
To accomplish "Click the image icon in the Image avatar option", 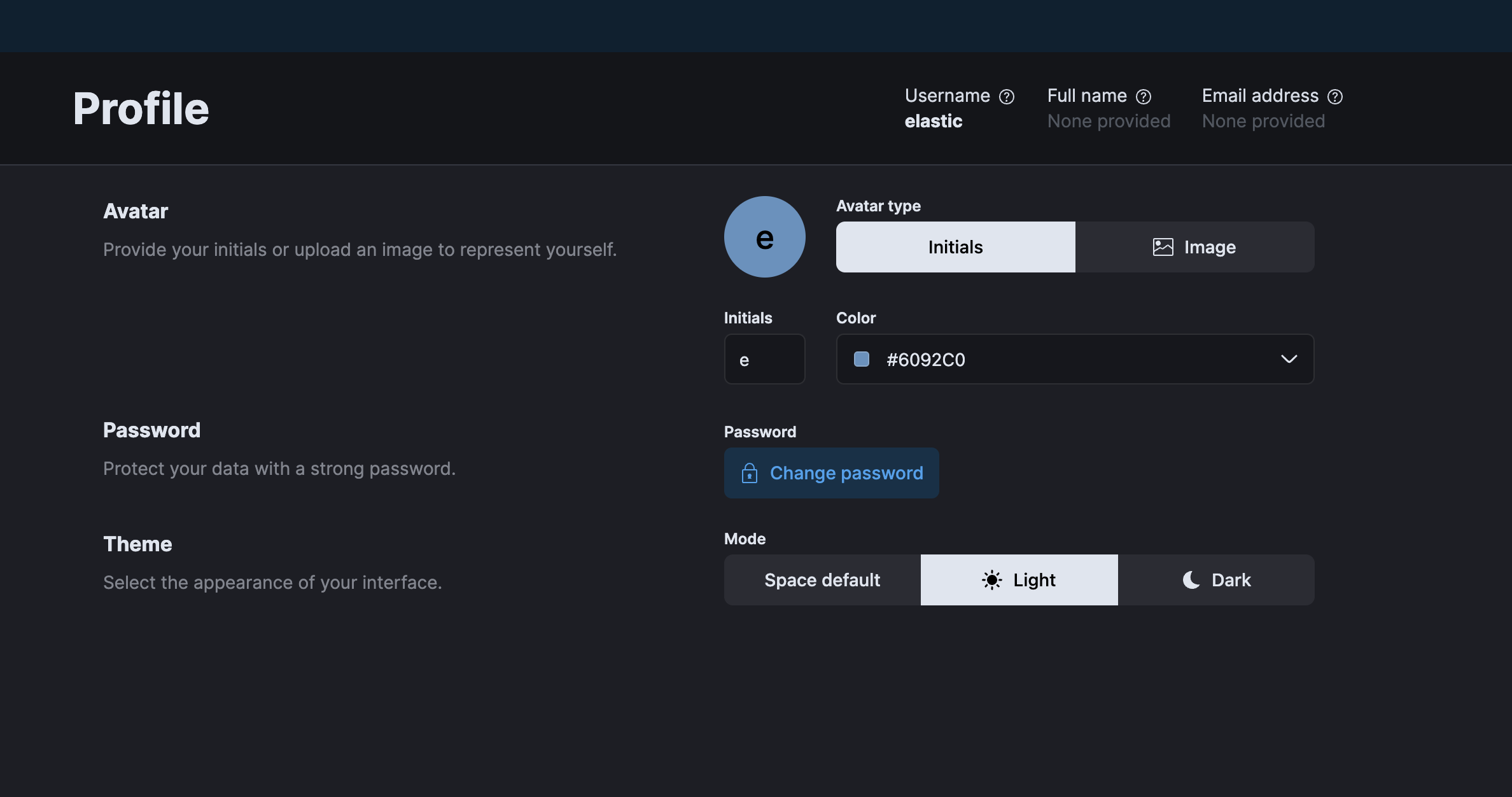I will (1163, 247).
